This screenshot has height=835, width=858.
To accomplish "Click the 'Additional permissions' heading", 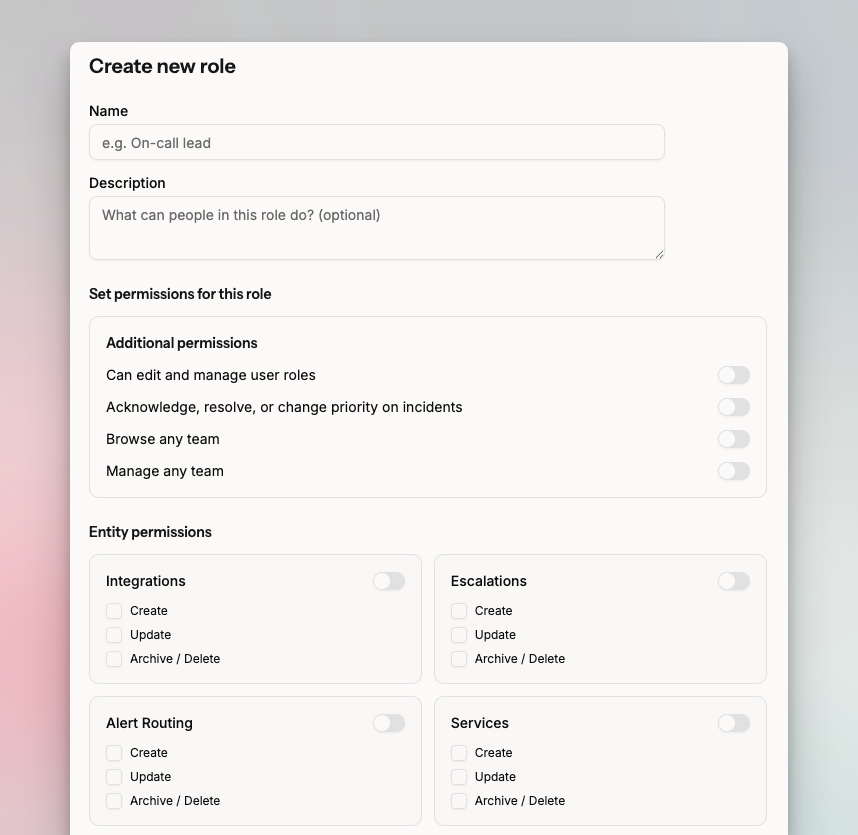I will click(182, 343).
